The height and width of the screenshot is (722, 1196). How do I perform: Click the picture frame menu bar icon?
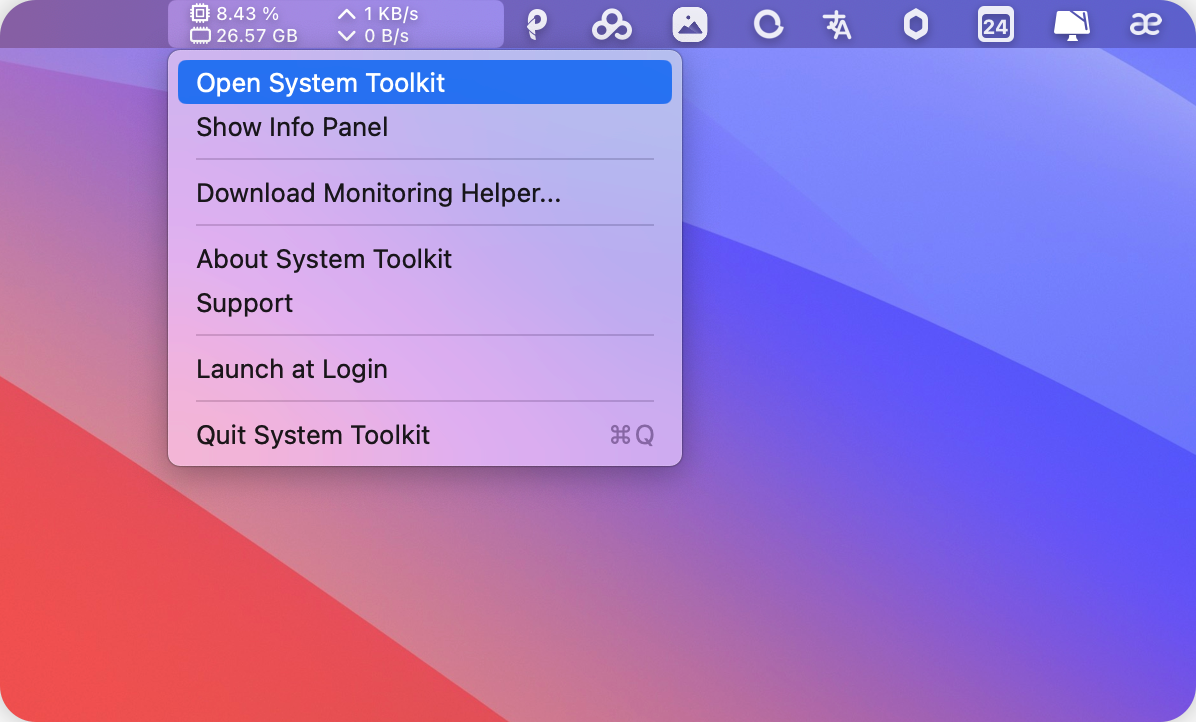click(x=690, y=24)
